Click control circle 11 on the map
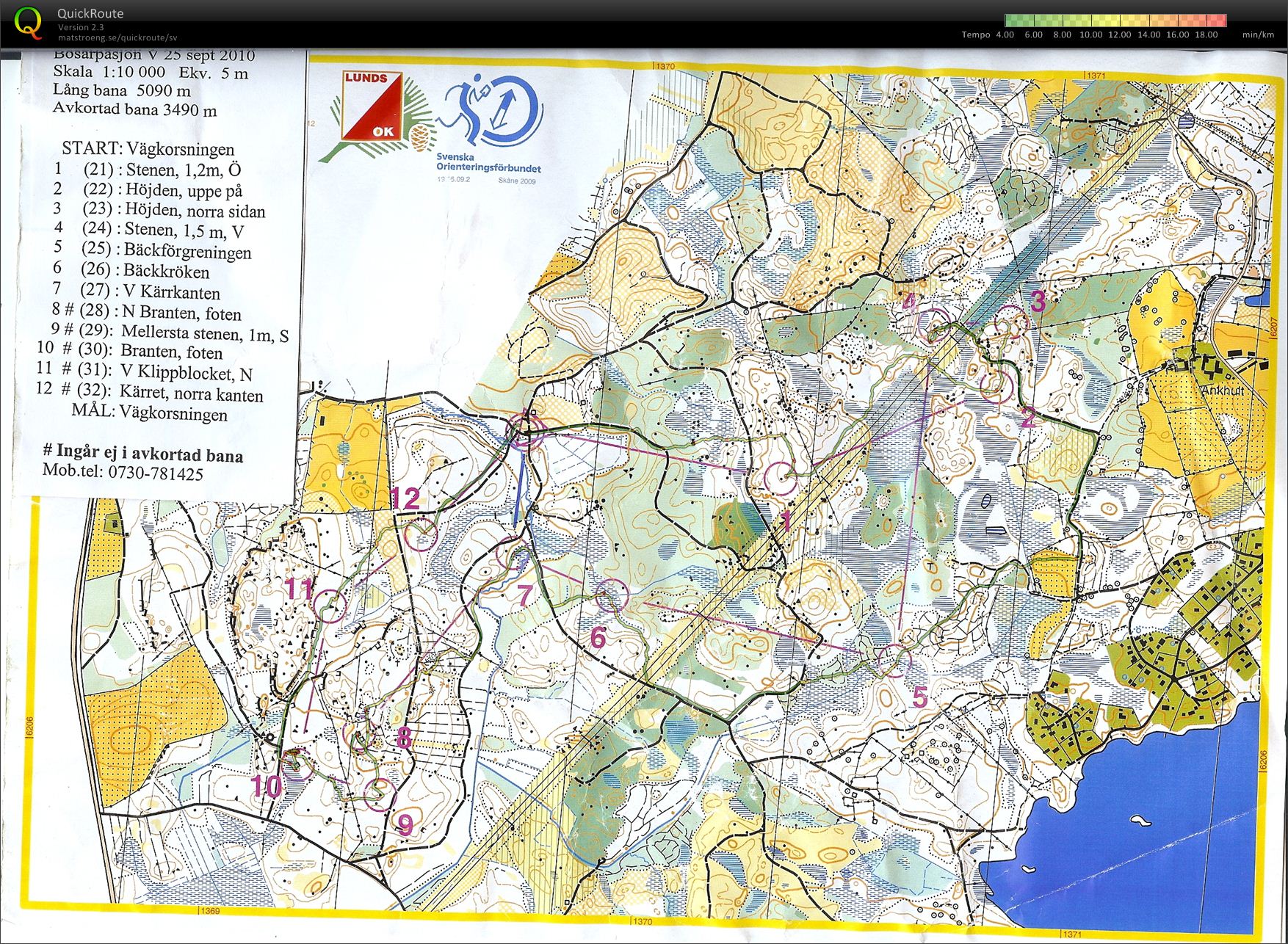Screen dimensions: 1288x944 (x=331, y=606)
